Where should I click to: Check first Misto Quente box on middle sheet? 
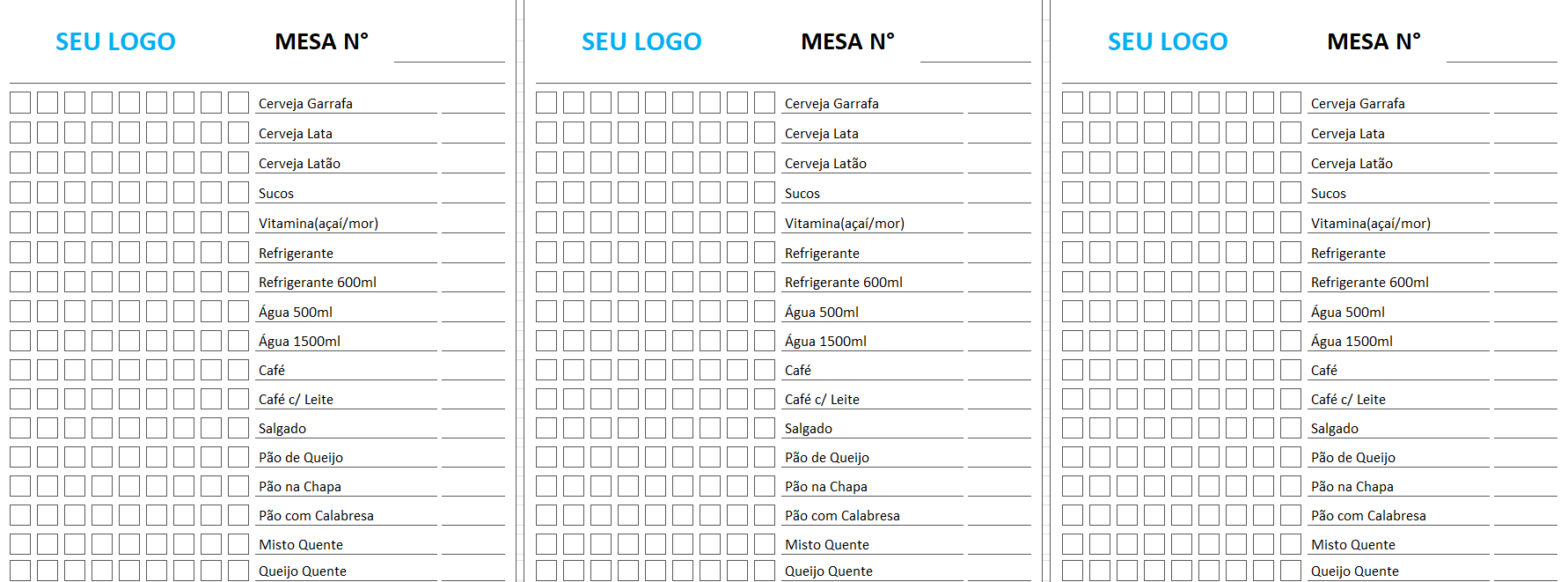[x=546, y=544]
